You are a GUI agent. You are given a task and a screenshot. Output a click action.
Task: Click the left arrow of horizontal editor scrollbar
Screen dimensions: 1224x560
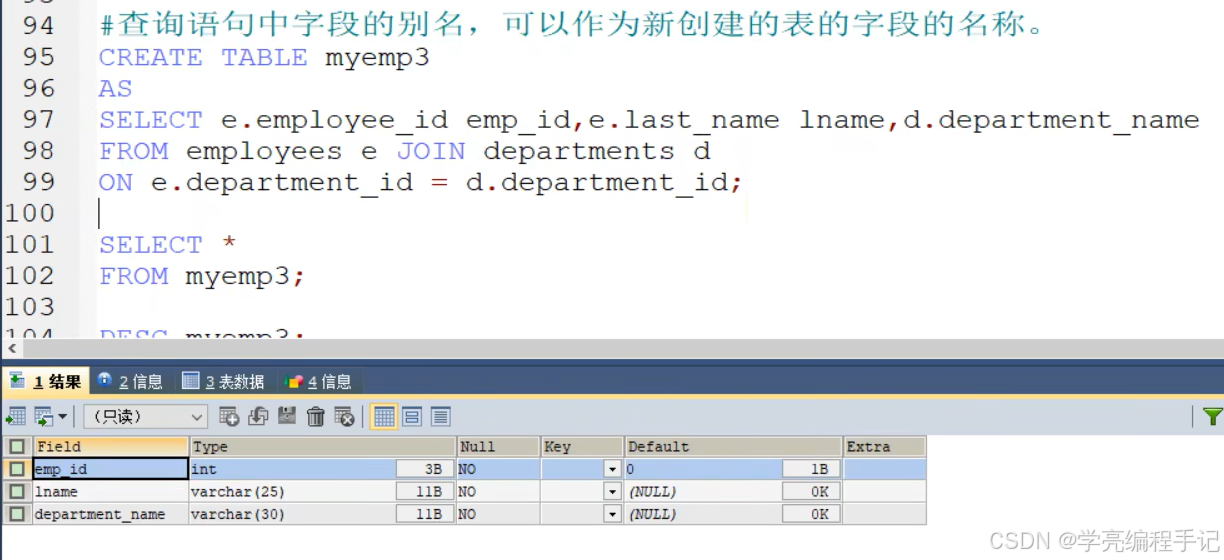[x=12, y=348]
